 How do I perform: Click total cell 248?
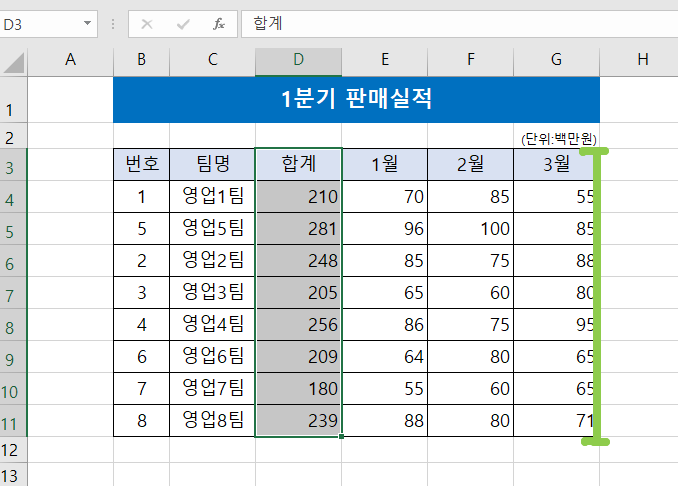[298, 260]
